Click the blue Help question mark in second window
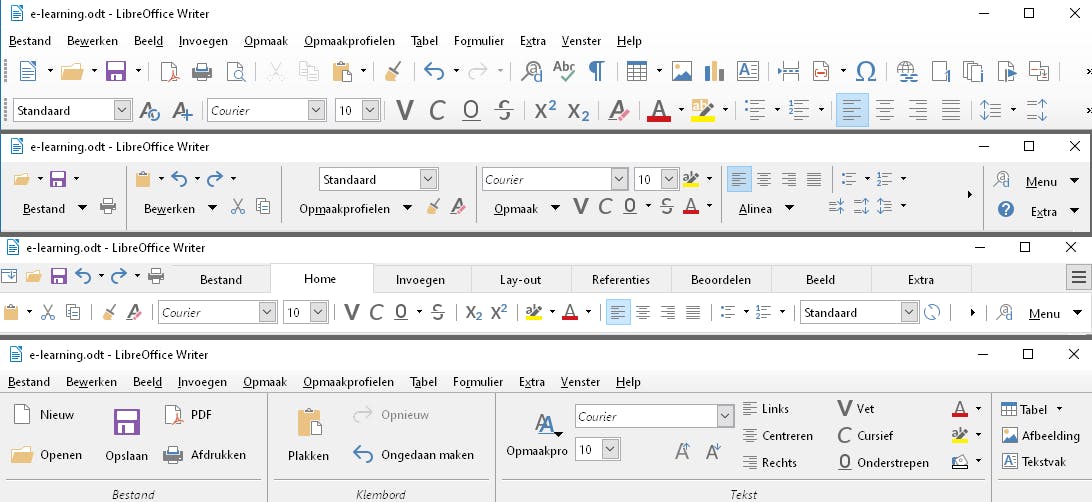 1005,208
